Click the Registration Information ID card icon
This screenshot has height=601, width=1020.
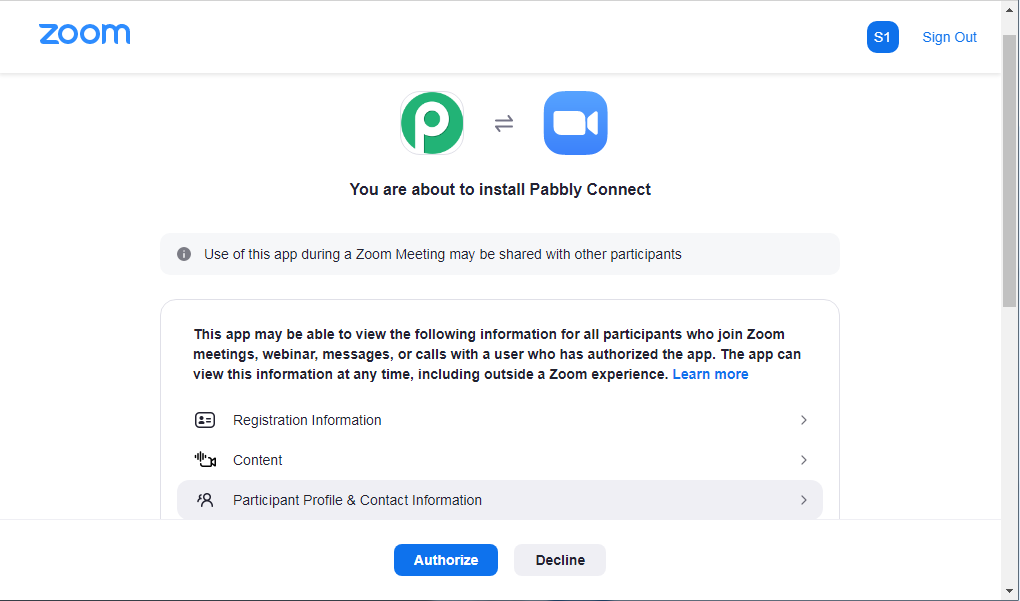(x=205, y=420)
